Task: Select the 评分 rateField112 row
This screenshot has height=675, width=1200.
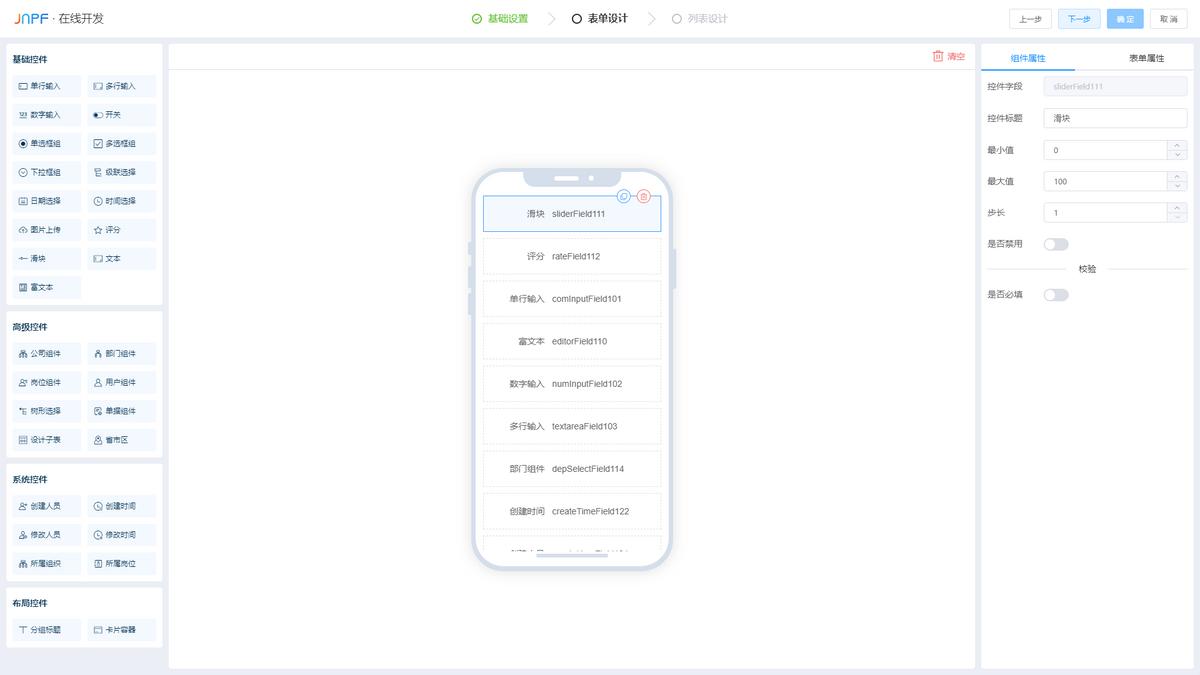Action: pyautogui.click(x=572, y=256)
